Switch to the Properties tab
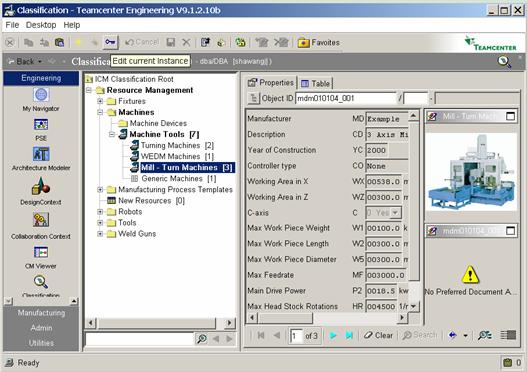This screenshot has width=527, height=372. (x=271, y=83)
